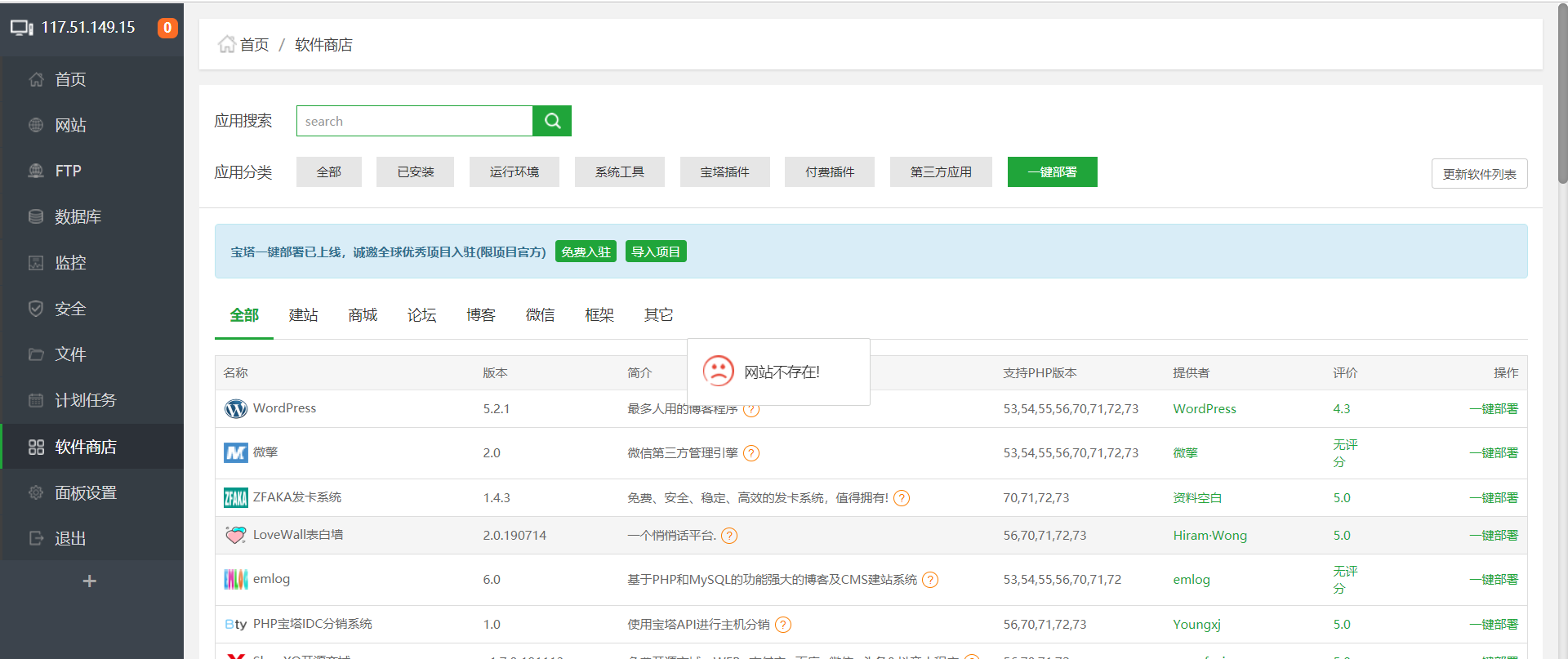Switch to the 商城 tab

[363, 315]
